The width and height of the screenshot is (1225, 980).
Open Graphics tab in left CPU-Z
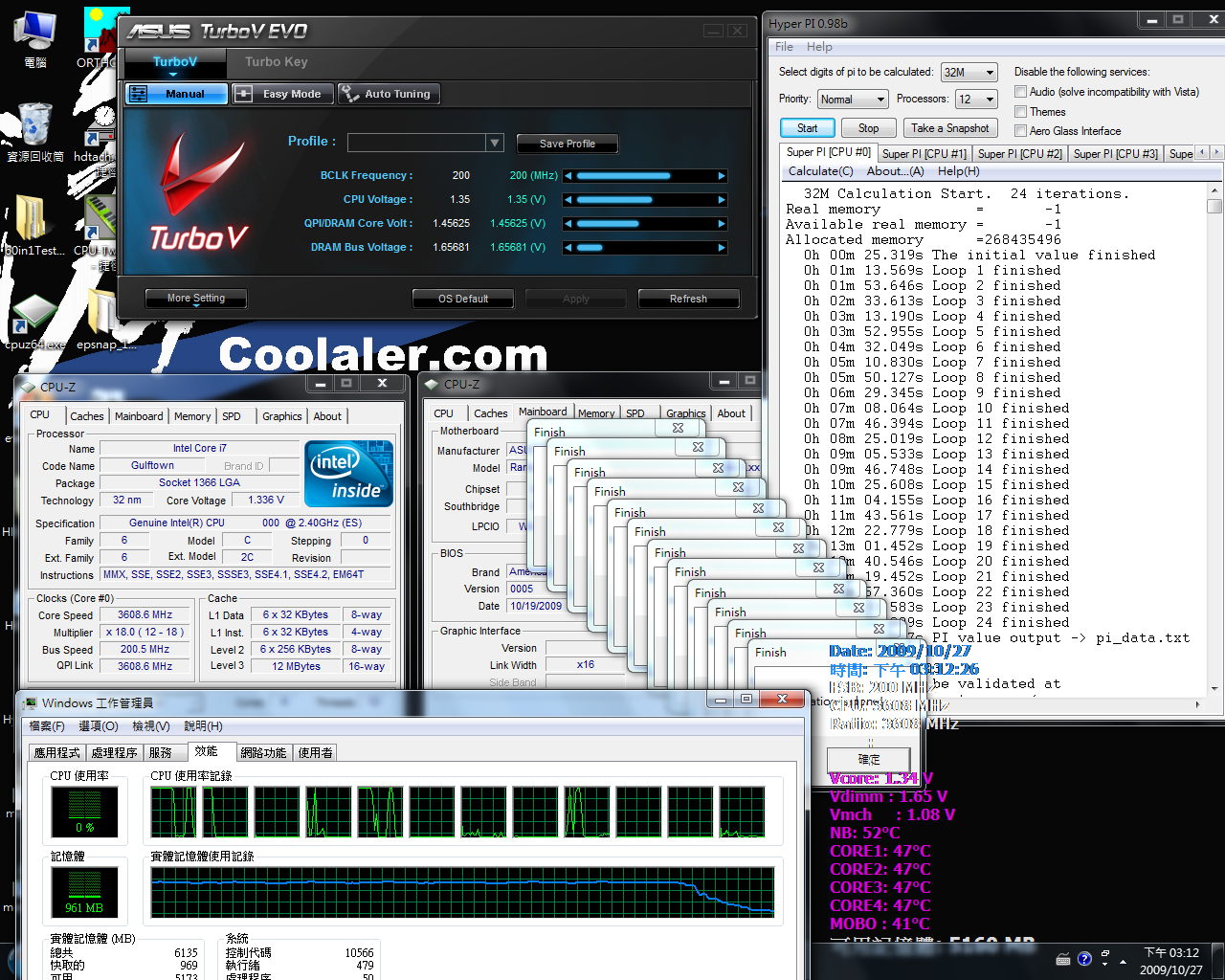point(282,416)
